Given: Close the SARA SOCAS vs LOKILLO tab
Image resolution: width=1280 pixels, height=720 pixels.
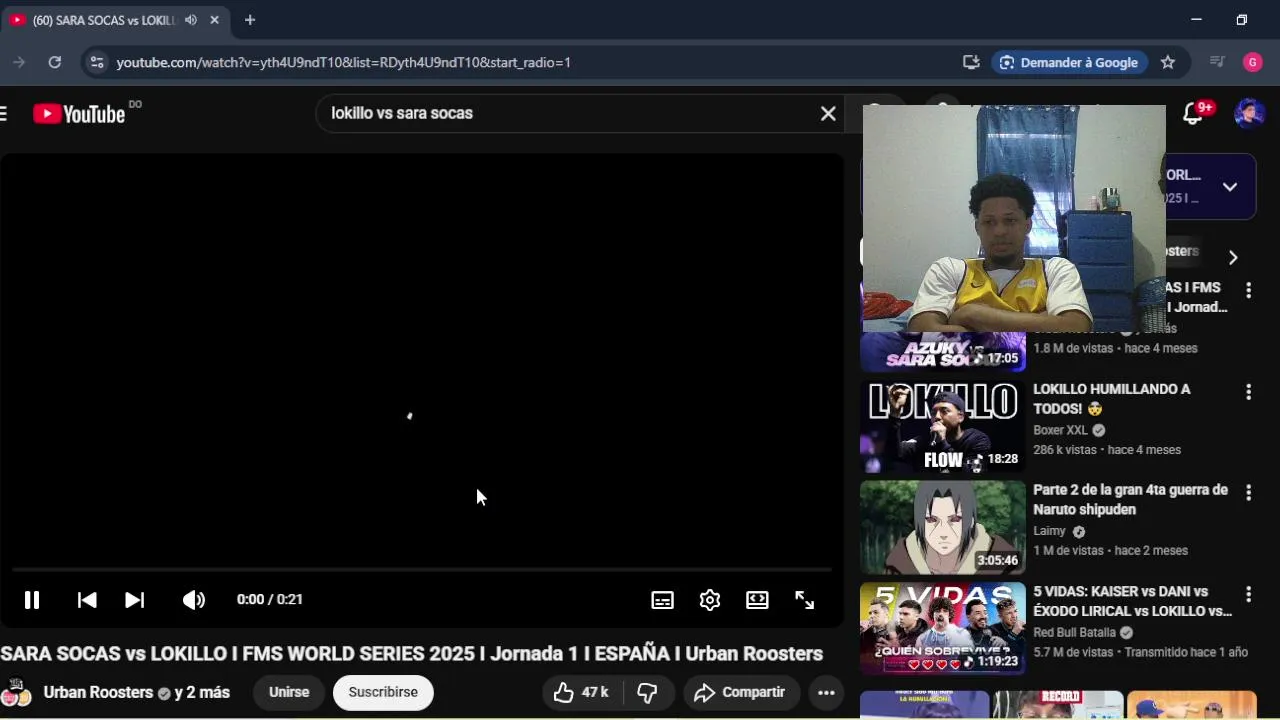Looking at the screenshot, I should [x=214, y=20].
